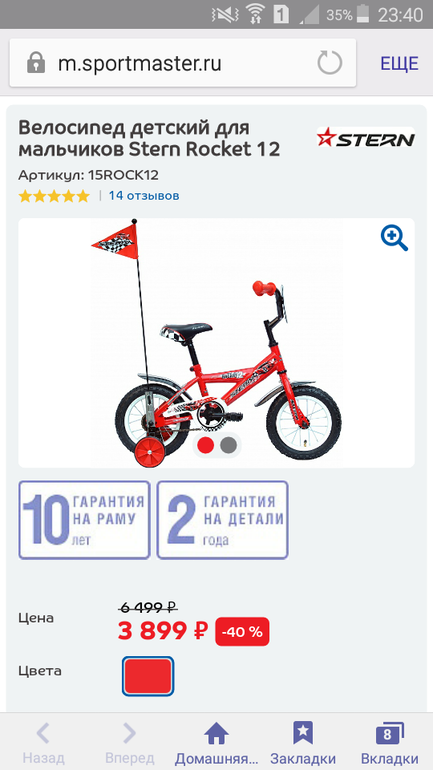Open the Вкладки tabs counter
Image resolution: width=433 pixels, height=770 pixels.
(x=389, y=733)
